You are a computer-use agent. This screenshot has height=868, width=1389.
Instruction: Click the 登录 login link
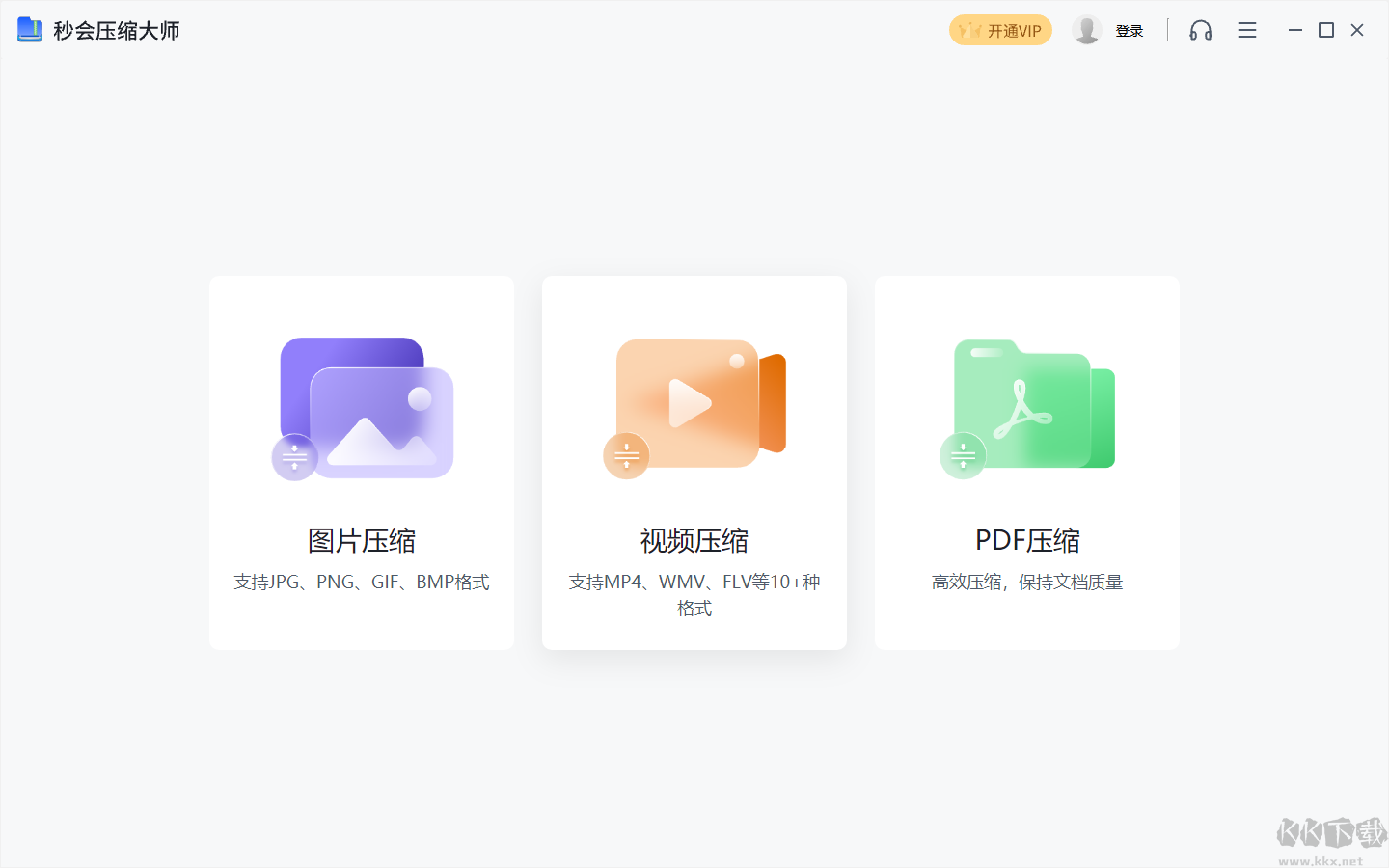point(1130,30)
